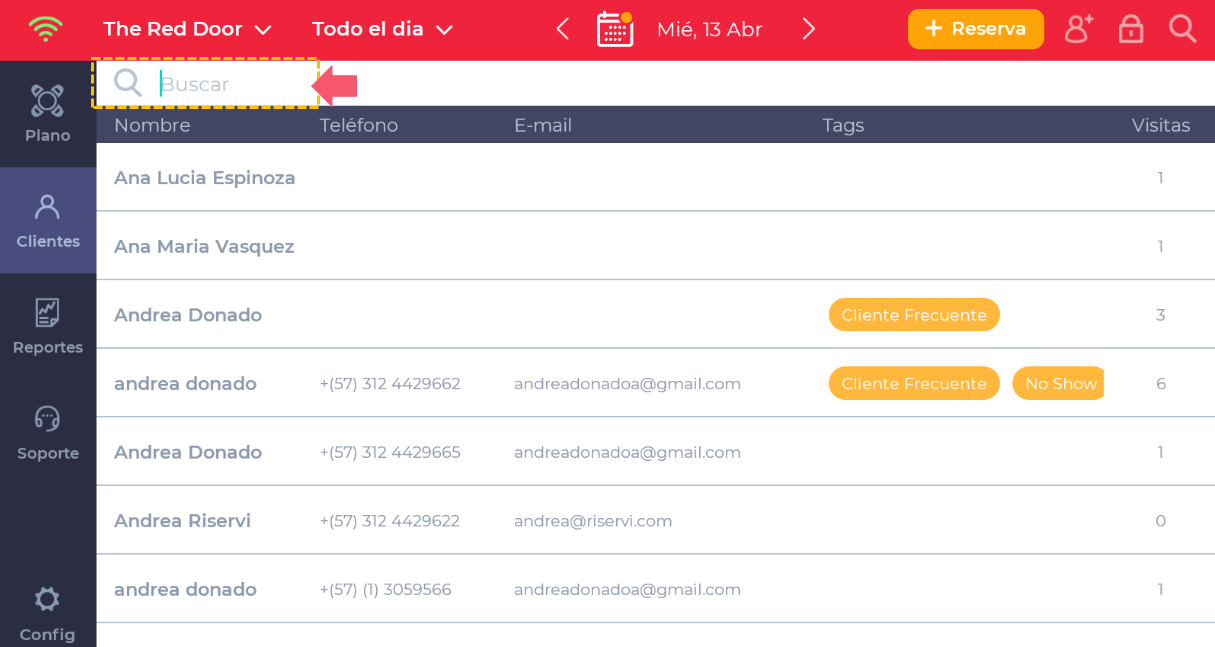Click visits count 0 for Andrea Riservi

[1161, 521]
